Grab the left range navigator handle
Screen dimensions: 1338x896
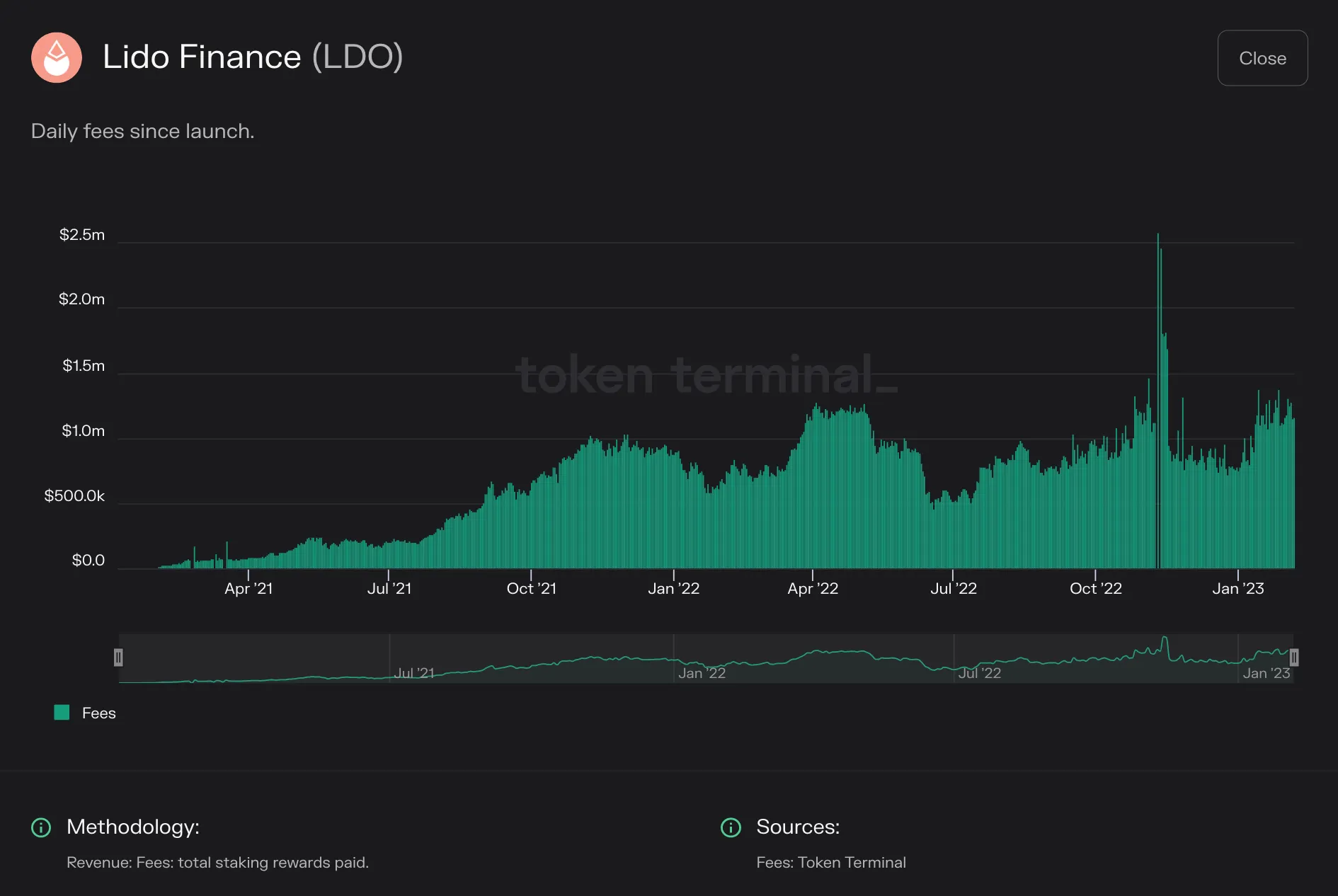pyautogui.click(x=118, y=657)
